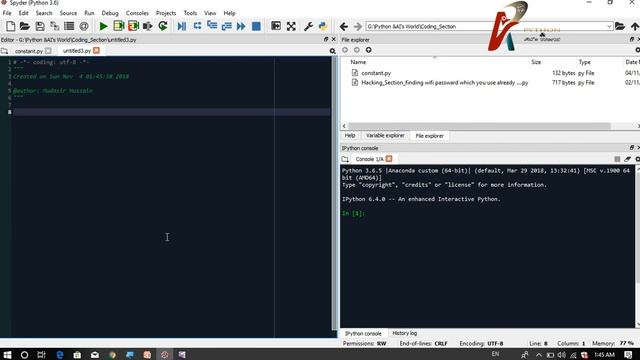
Task: Change to parent directory up arrow
Action: [635, 26]
